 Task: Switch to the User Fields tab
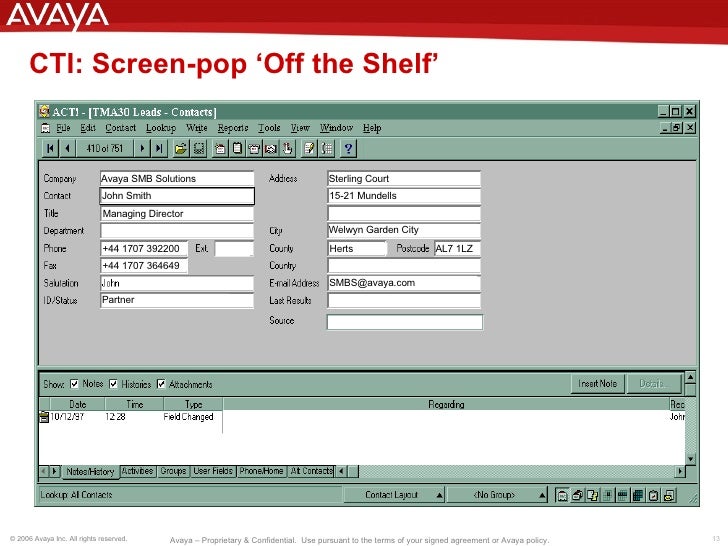(x=213, y=471)
